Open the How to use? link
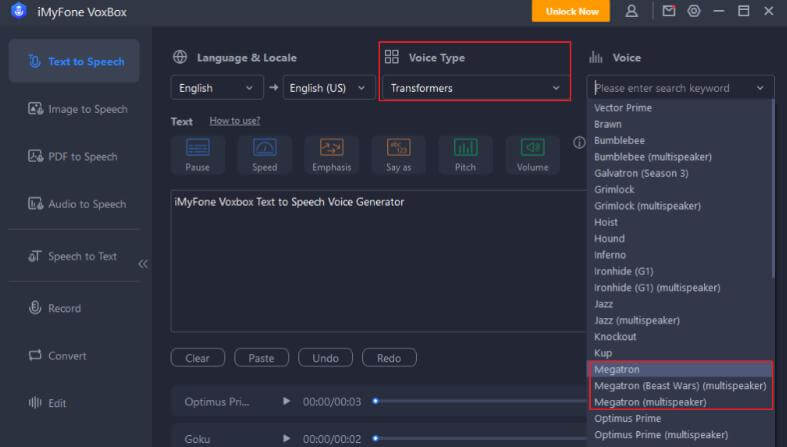The image size is (787, 447). (x=234, y=120)
